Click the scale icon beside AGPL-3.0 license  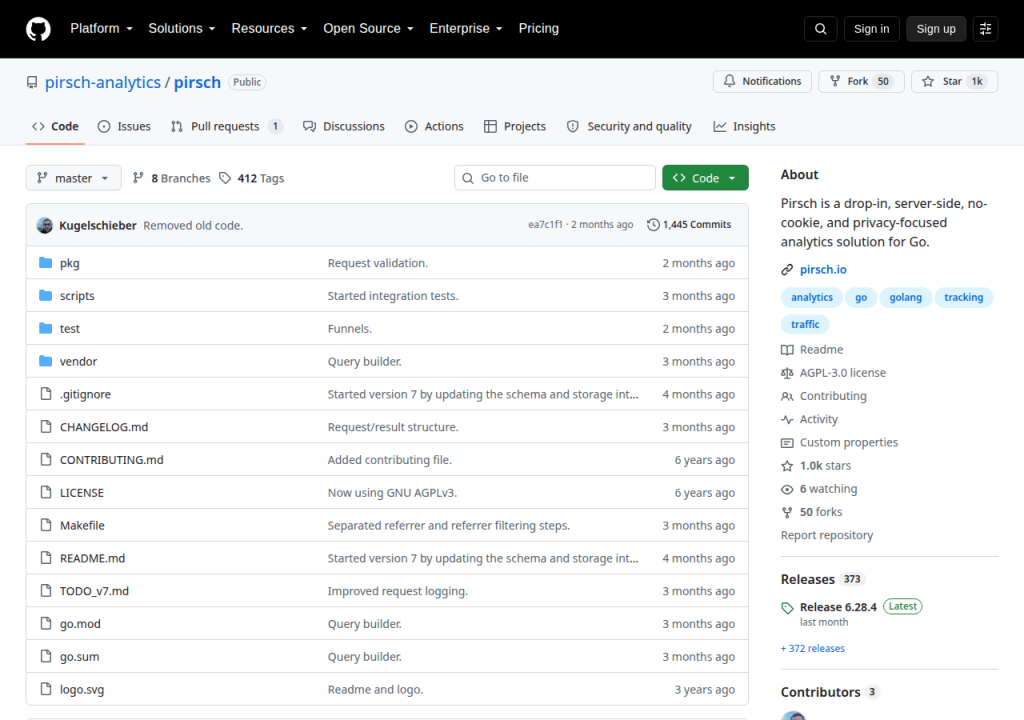tap(787, 373)
